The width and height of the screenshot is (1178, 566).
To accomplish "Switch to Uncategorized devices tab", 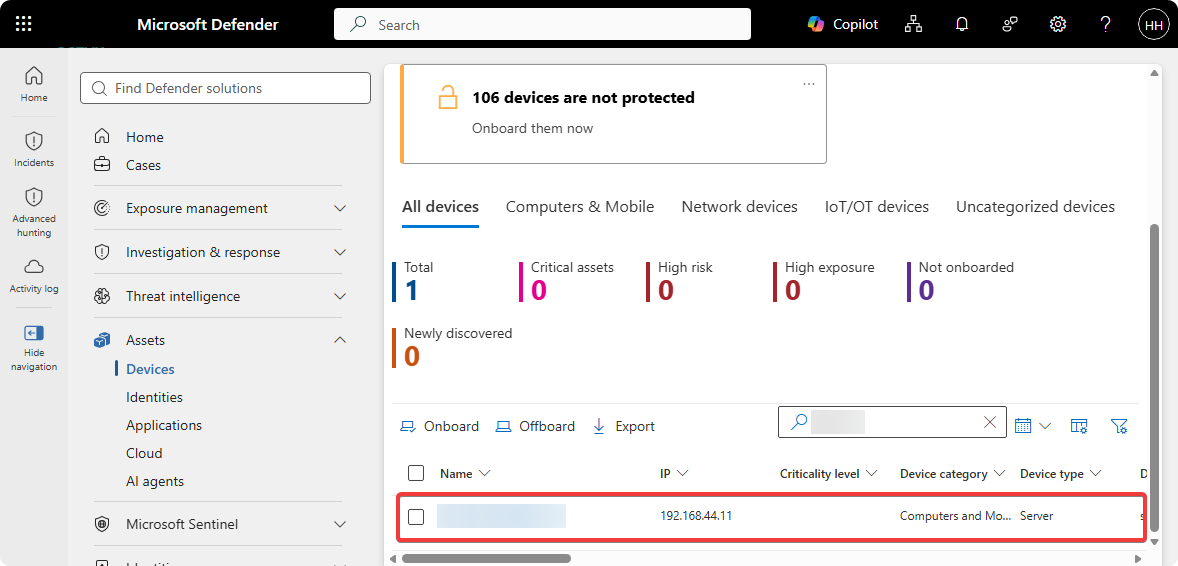I will [x=1035, y=207].
